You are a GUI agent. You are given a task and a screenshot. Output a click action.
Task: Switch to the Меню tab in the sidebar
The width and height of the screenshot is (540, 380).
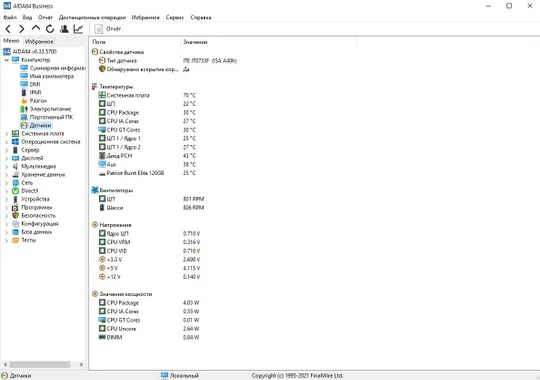[11, 41]
